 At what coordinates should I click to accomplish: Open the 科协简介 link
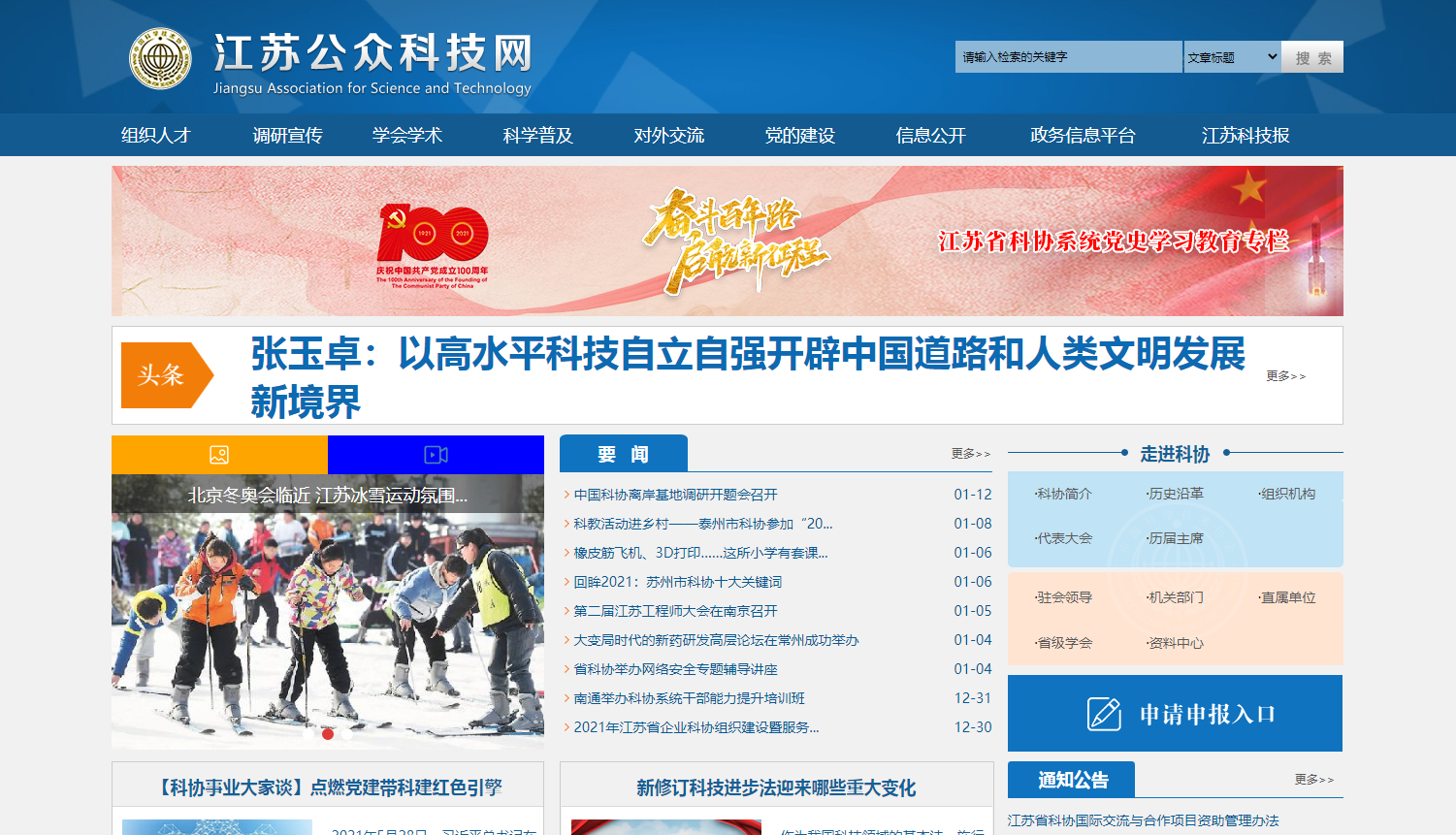coord(1064,494)
